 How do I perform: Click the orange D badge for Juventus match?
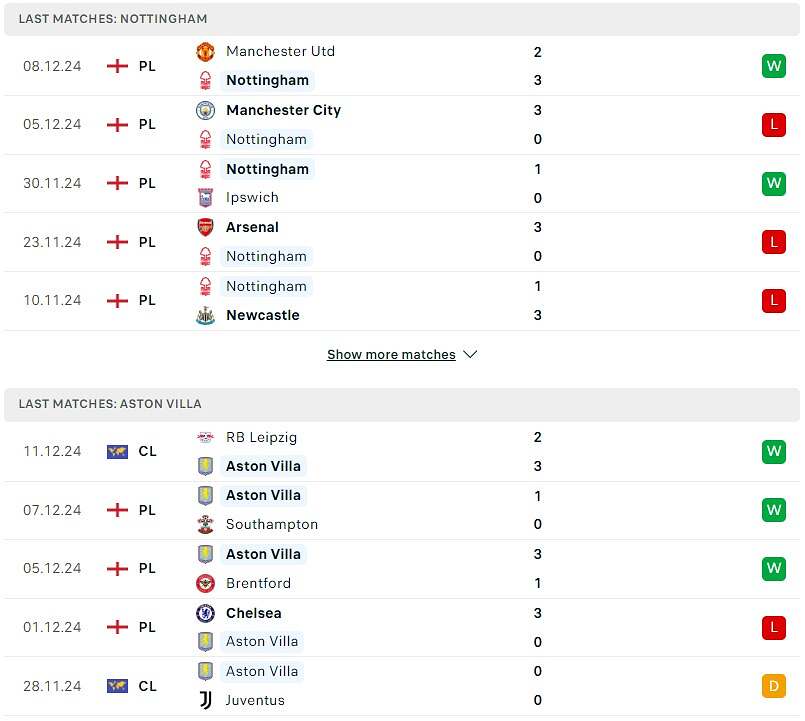[x=774, y=687]
